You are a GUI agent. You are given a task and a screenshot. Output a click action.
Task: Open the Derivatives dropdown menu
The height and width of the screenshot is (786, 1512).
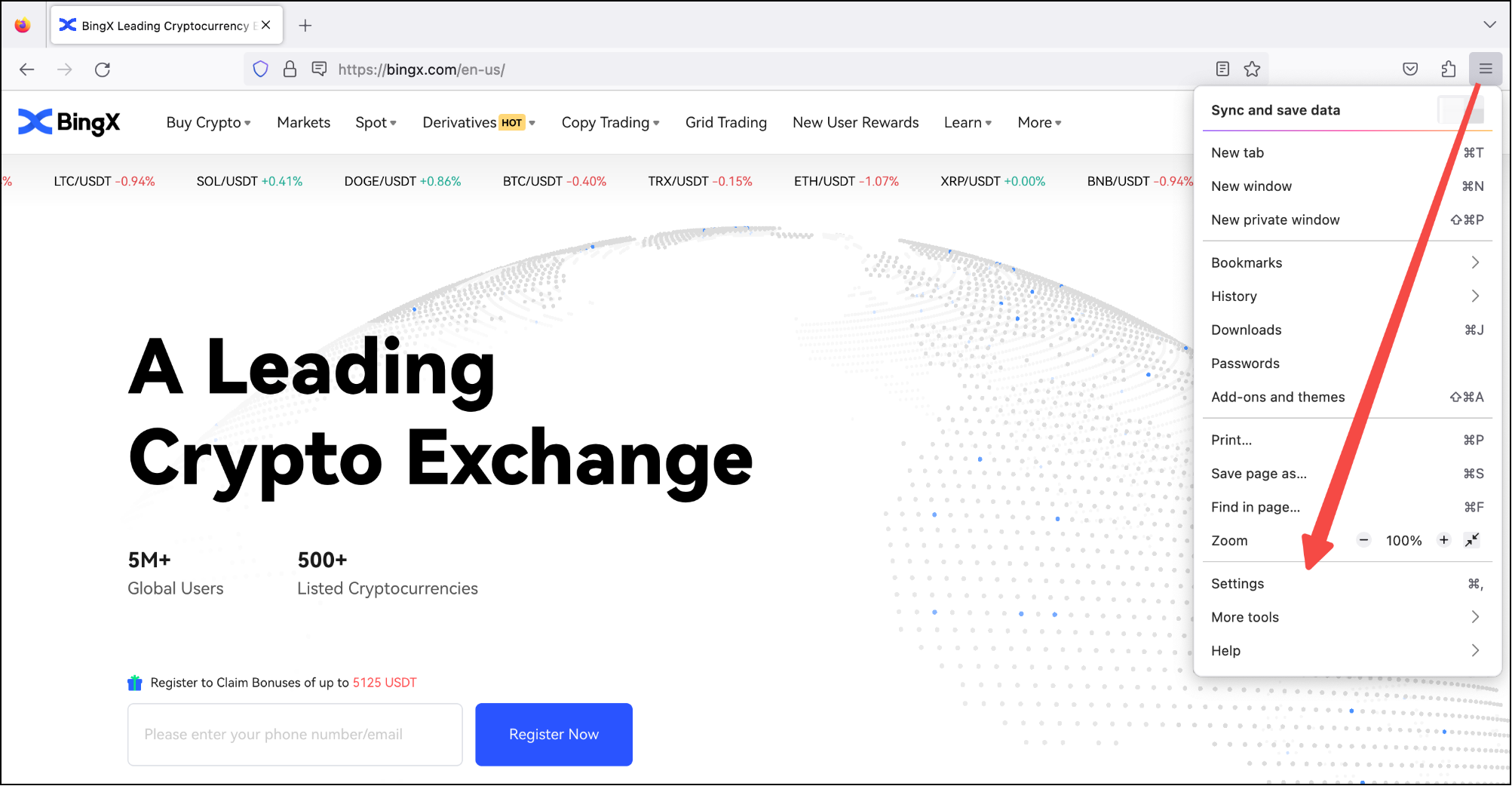tap(478, 123)
